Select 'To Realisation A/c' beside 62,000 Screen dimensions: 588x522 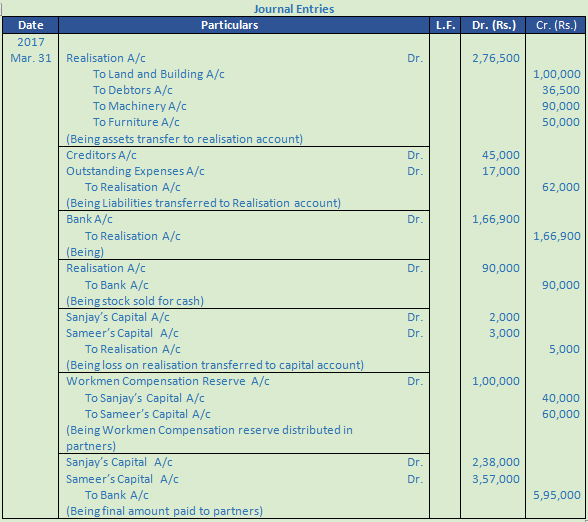coord(133,187)
